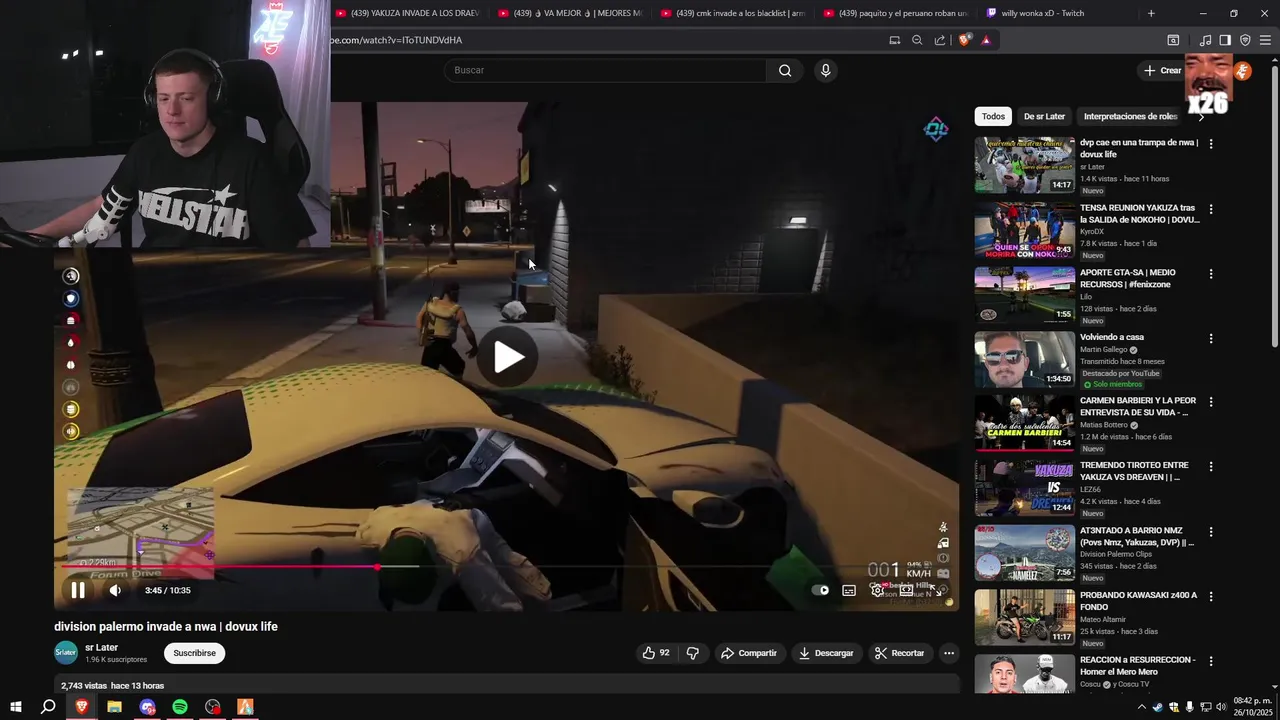Click the large play overlay on video
1280x720 pixels.
point(508,357)
